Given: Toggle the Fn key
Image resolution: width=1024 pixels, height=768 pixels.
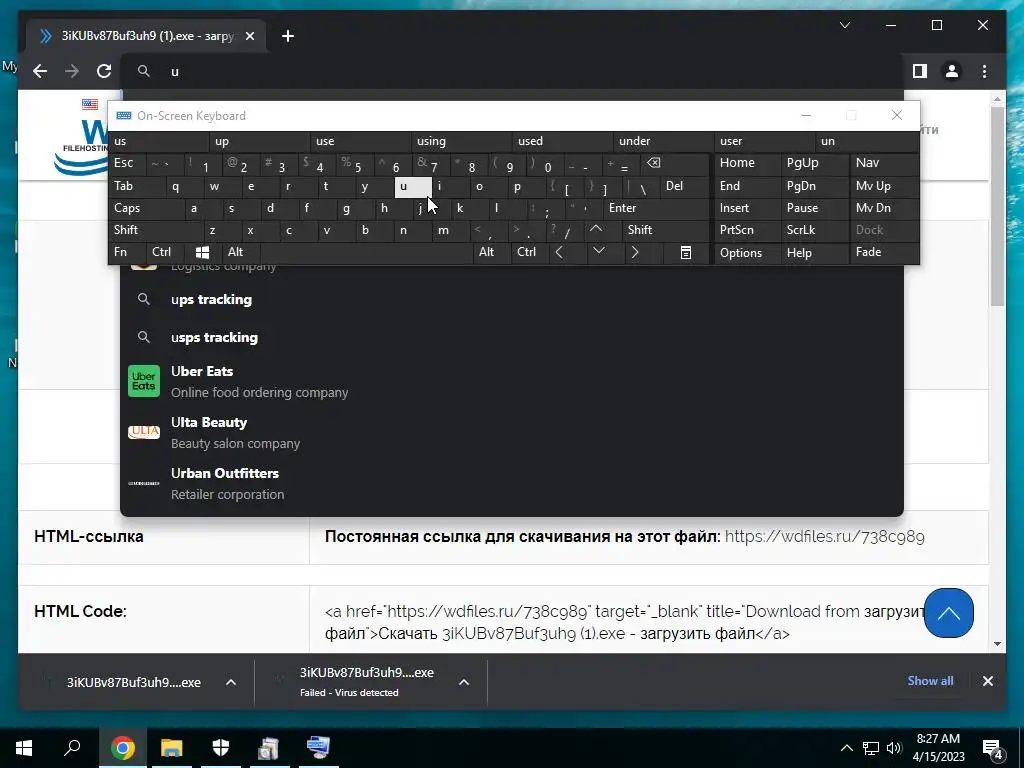Looking at the screenshot, I should (127, 252).
